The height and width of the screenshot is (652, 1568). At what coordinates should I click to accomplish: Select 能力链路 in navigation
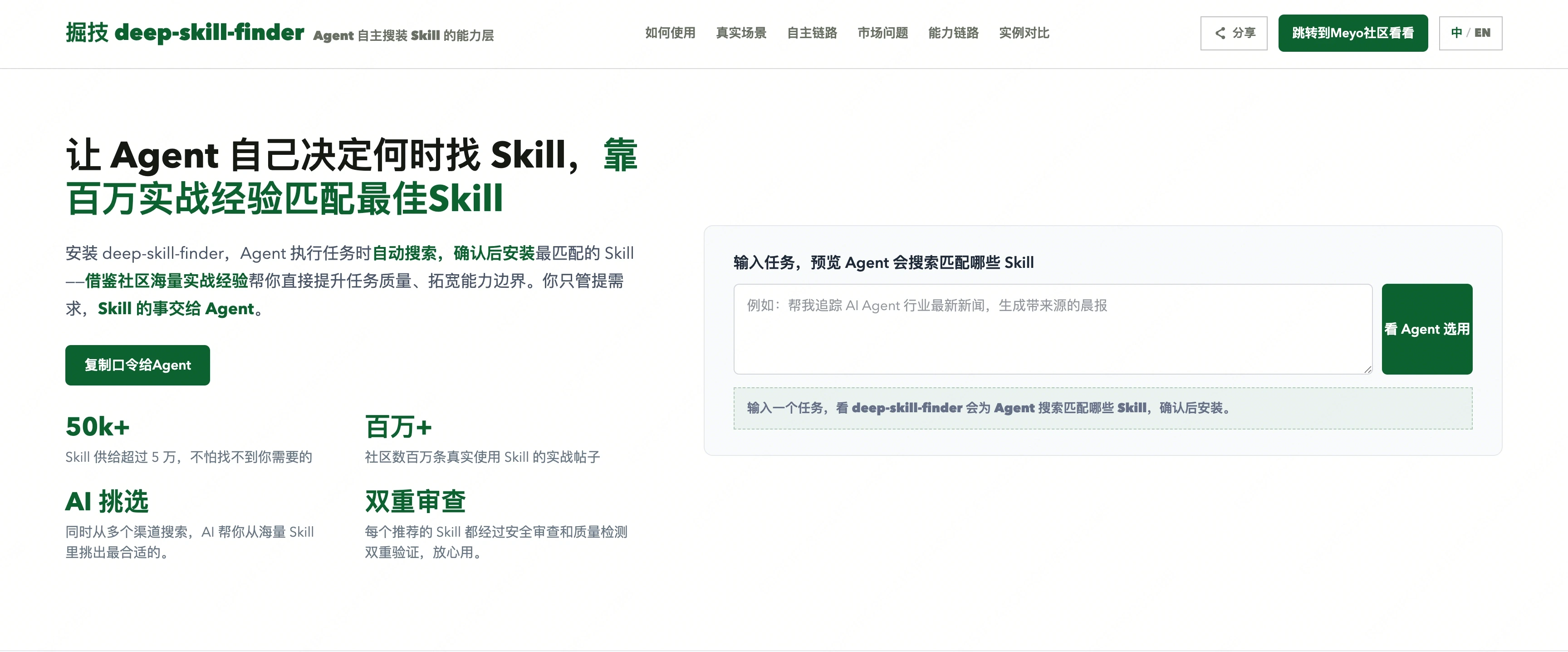pos(953,33)
